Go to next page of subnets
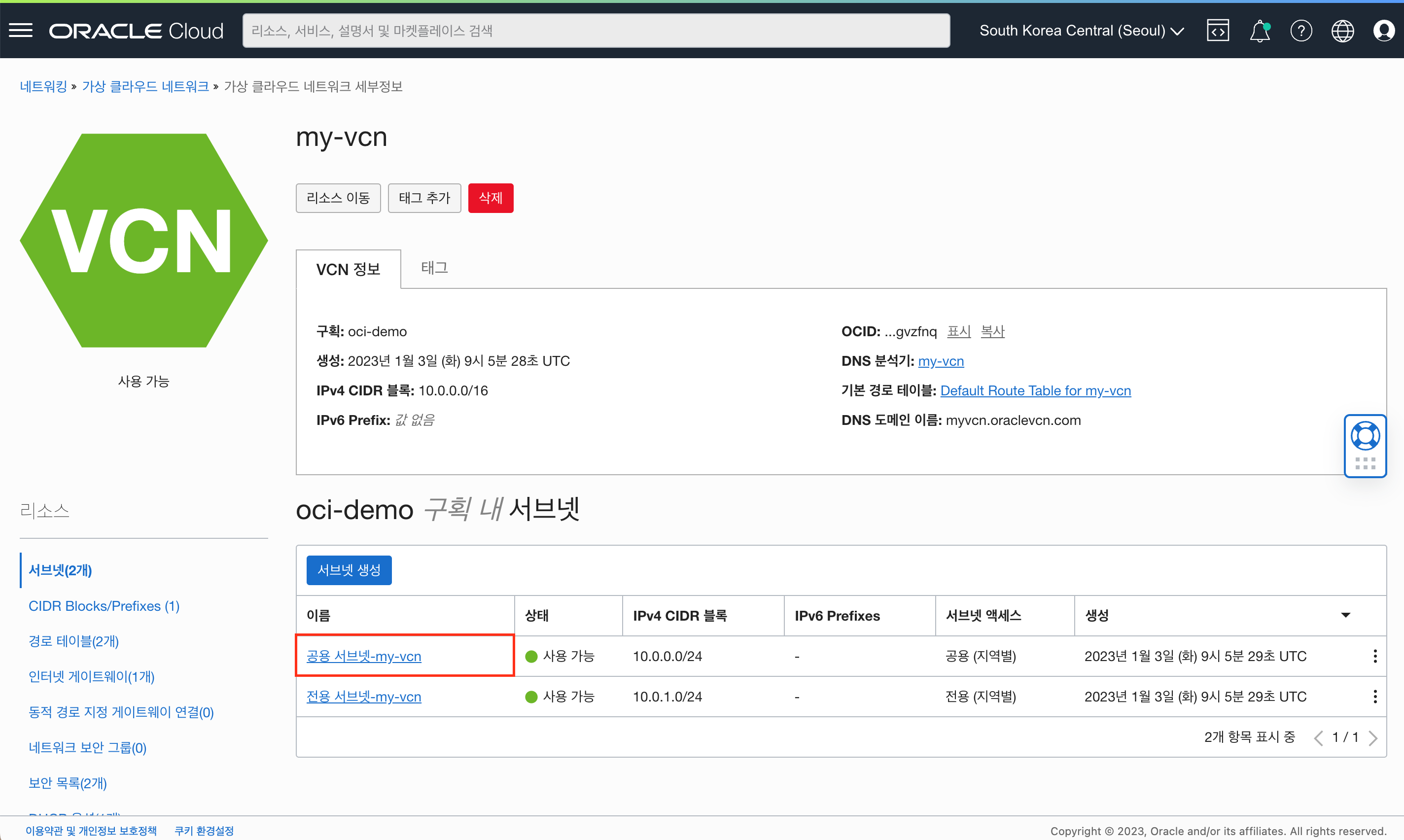Image resolution: width=1404 pixels, height=840 pixels. [x=1373, y=737]
